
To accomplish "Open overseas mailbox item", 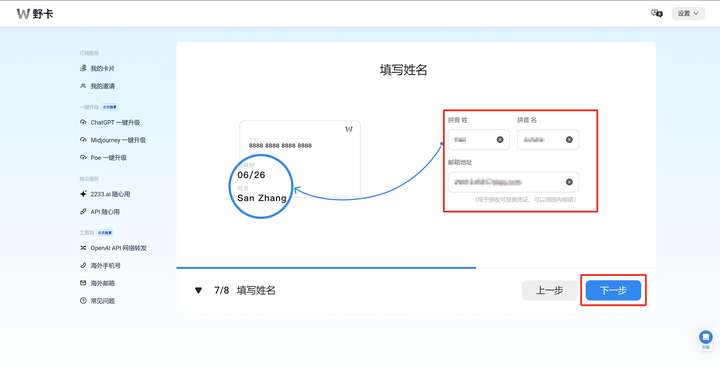I will [x=97, y=283].
